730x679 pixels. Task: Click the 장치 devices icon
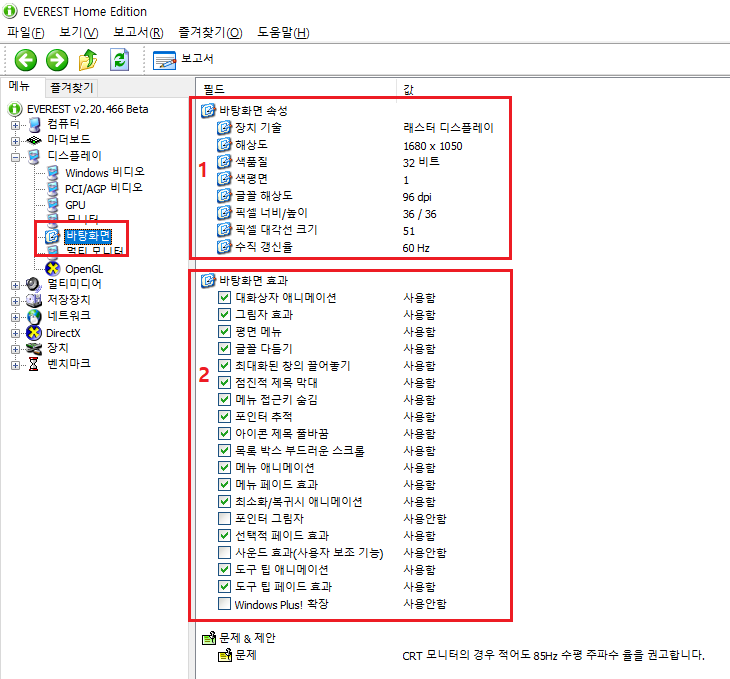(34, 348)
